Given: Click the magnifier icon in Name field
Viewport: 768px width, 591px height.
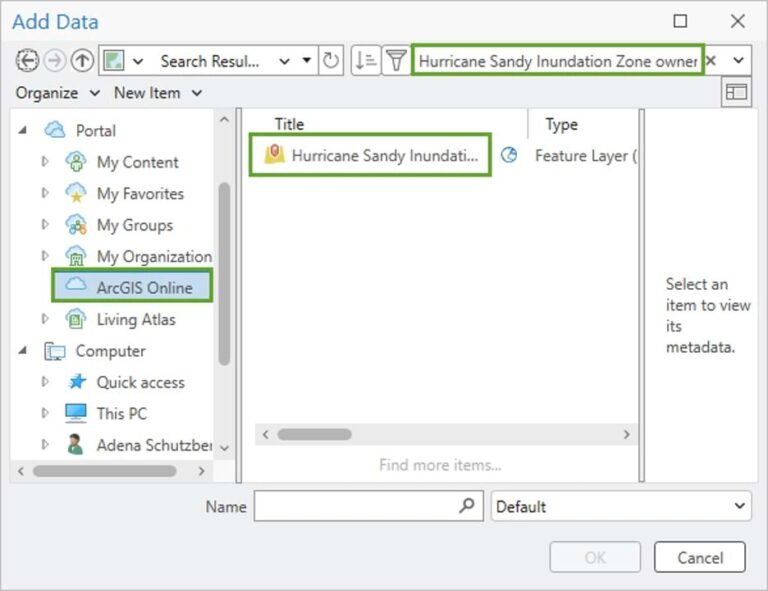Looking at the screenshot, I should (x=467, y=505).
